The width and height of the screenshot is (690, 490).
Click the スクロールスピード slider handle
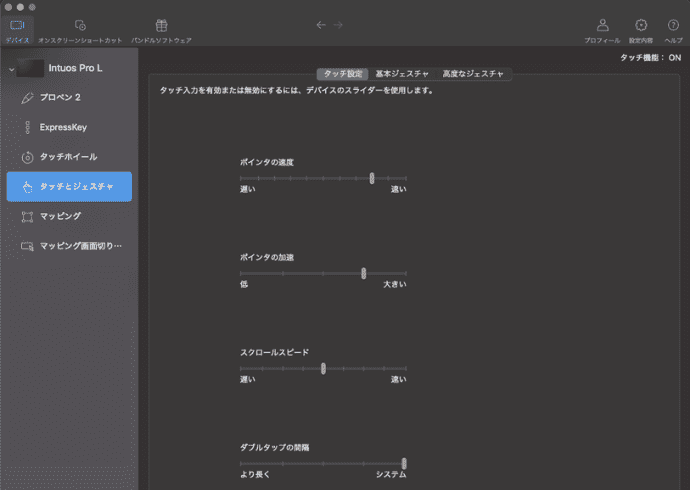click(x=323, y=368)
